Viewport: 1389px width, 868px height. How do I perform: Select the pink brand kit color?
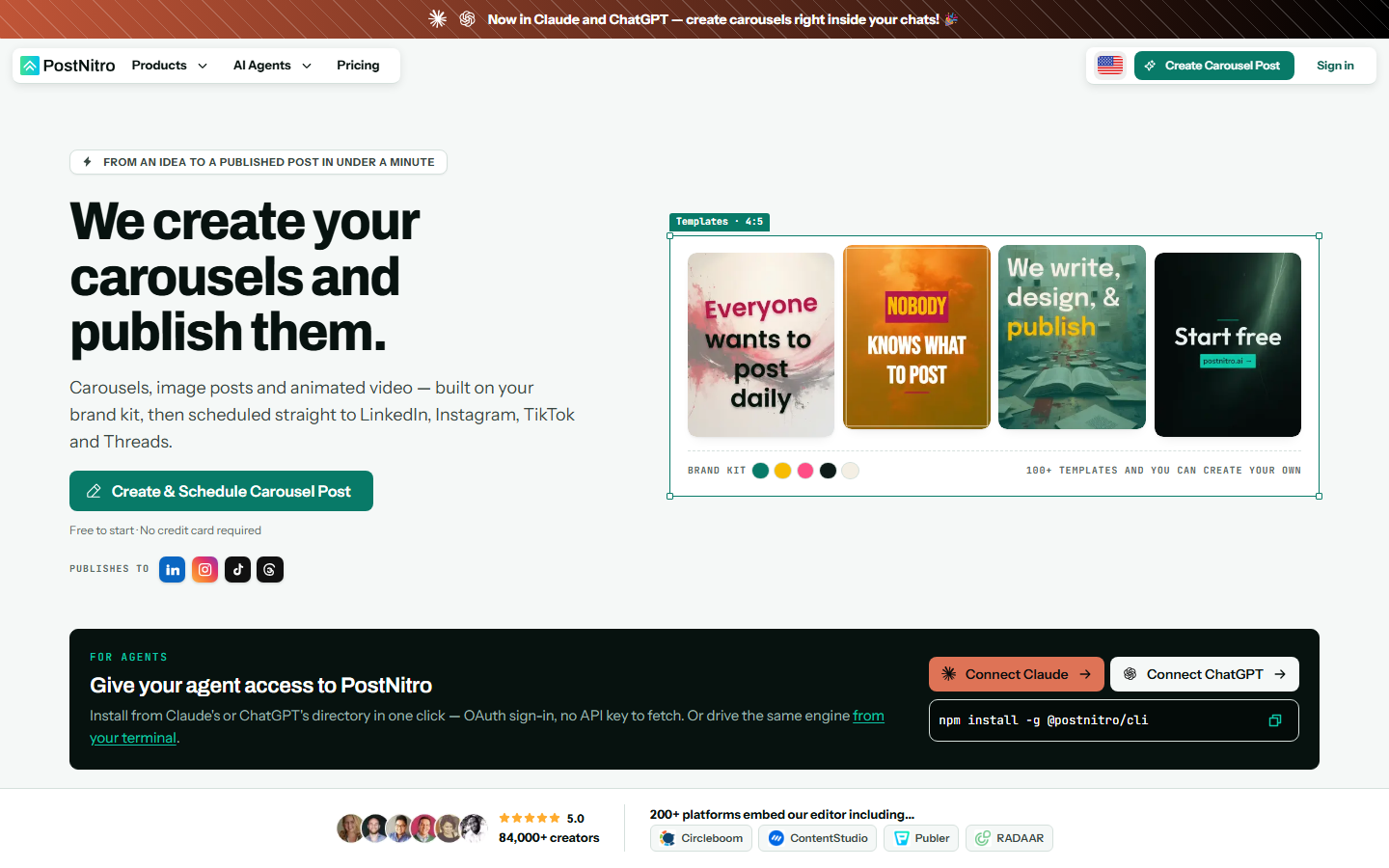(x=805, y=471)
